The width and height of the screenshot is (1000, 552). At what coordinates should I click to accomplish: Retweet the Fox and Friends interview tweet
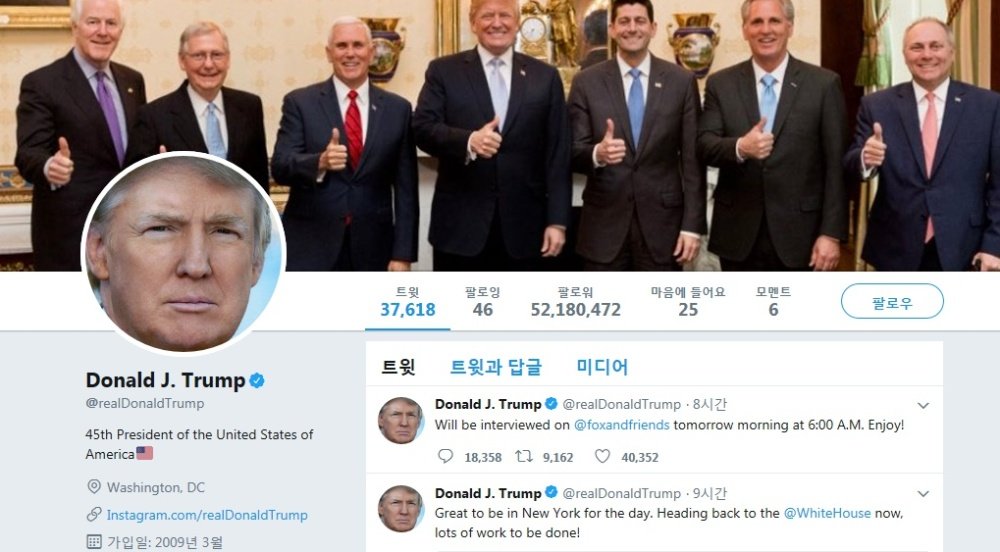click(x=524, y=456)
